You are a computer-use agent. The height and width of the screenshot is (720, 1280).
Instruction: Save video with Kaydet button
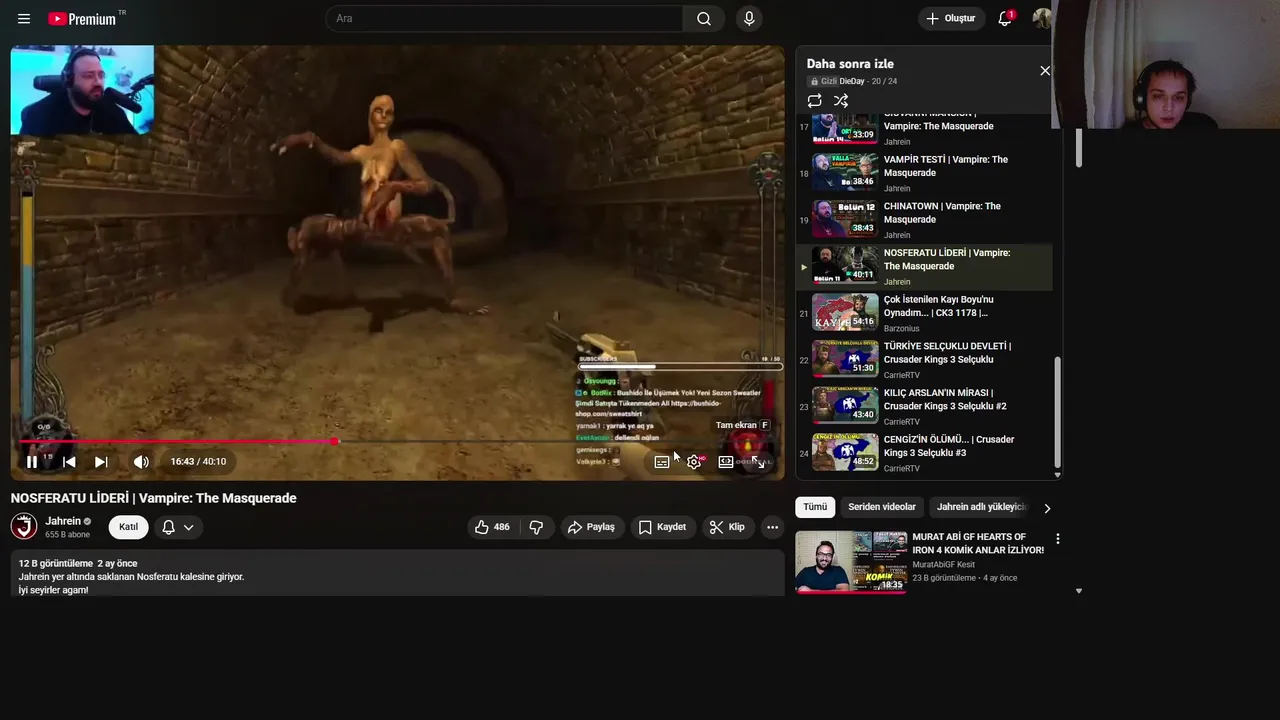click(x=663, y=527)
